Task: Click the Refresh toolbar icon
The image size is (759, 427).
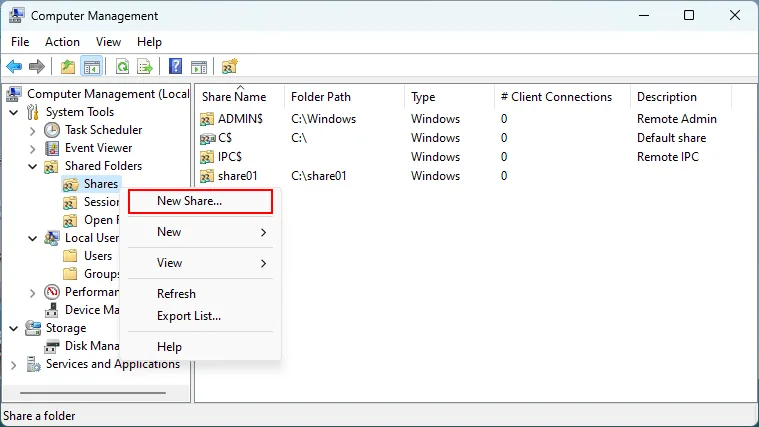Action: coord(122,66)
